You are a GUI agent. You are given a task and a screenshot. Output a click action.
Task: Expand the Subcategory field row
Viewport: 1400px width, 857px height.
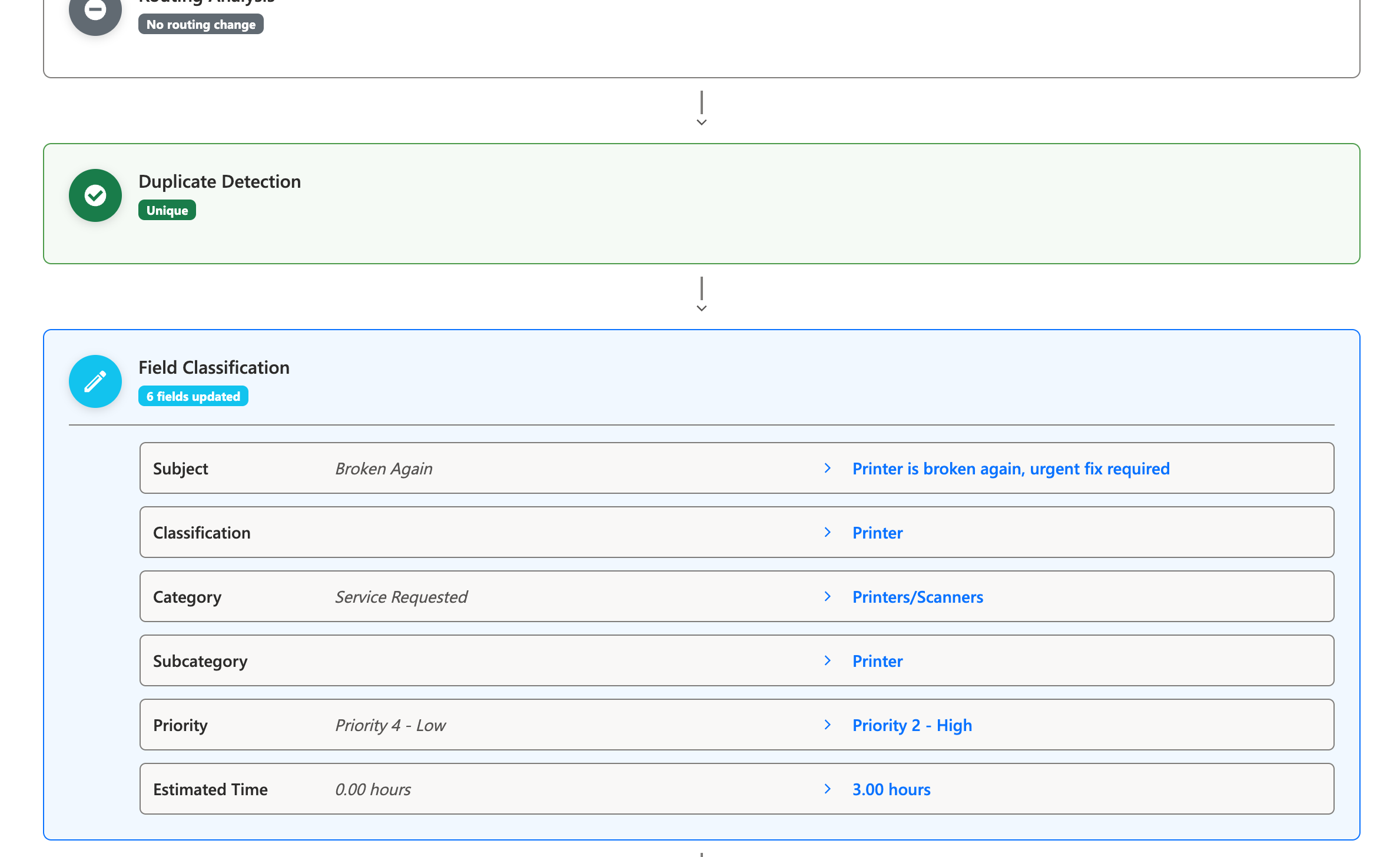[x=828, y=660]
